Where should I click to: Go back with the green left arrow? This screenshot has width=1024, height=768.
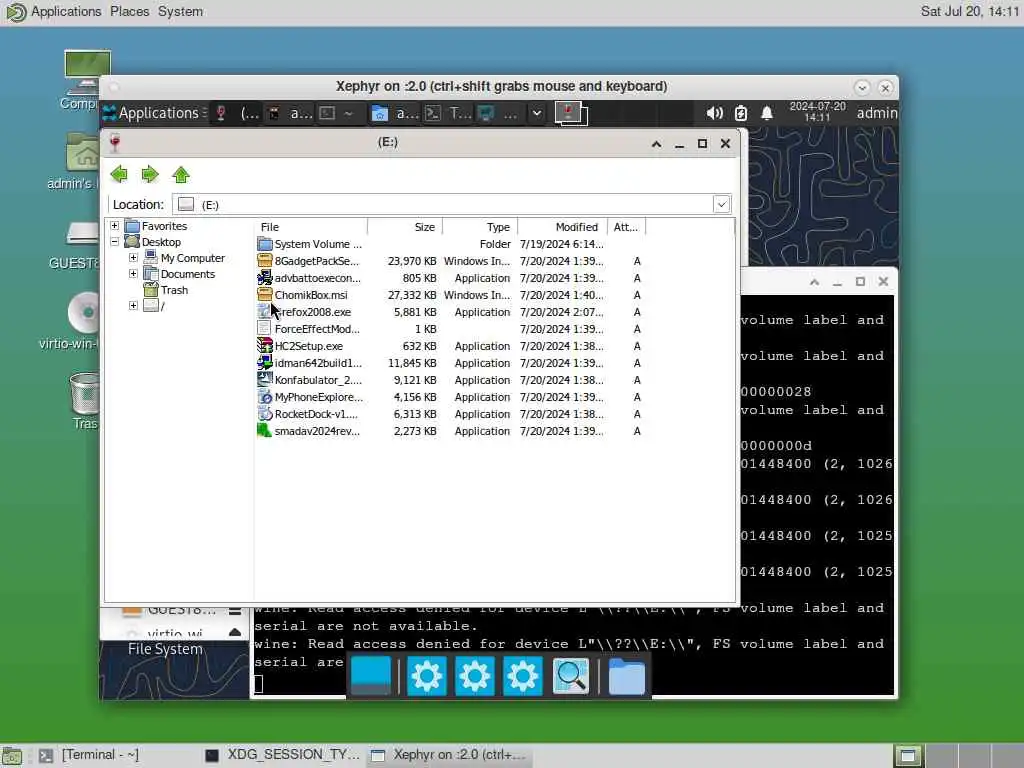click(119, 174)
